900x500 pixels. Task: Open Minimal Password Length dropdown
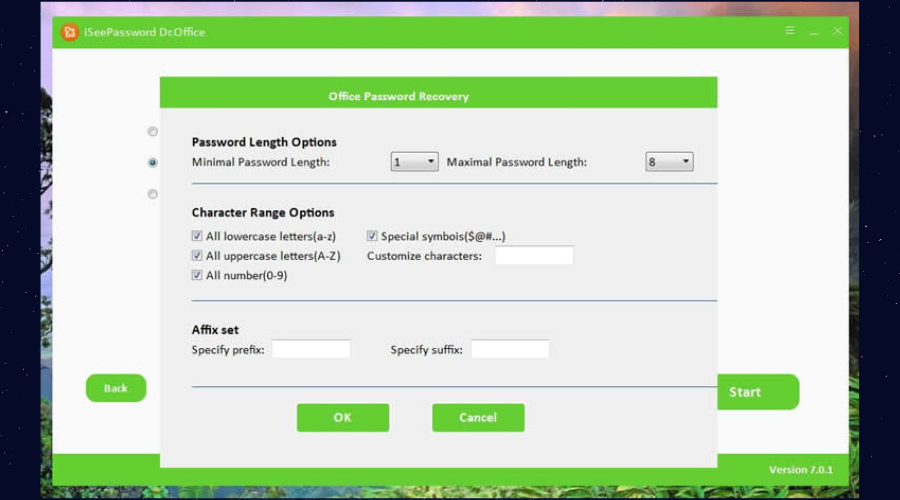(x=414, y=162)
